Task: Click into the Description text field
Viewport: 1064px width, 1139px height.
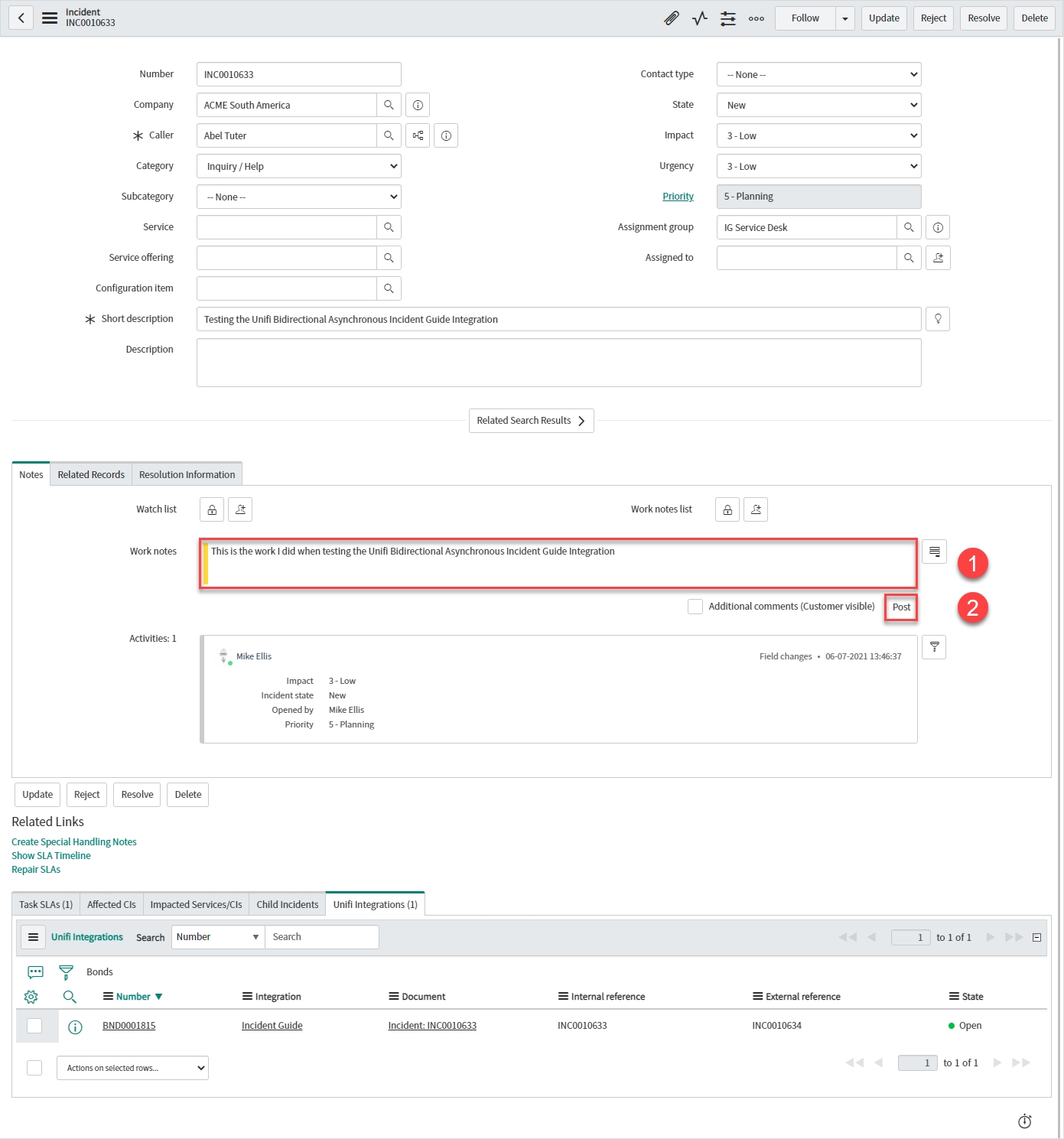Action: coord(558,363)
